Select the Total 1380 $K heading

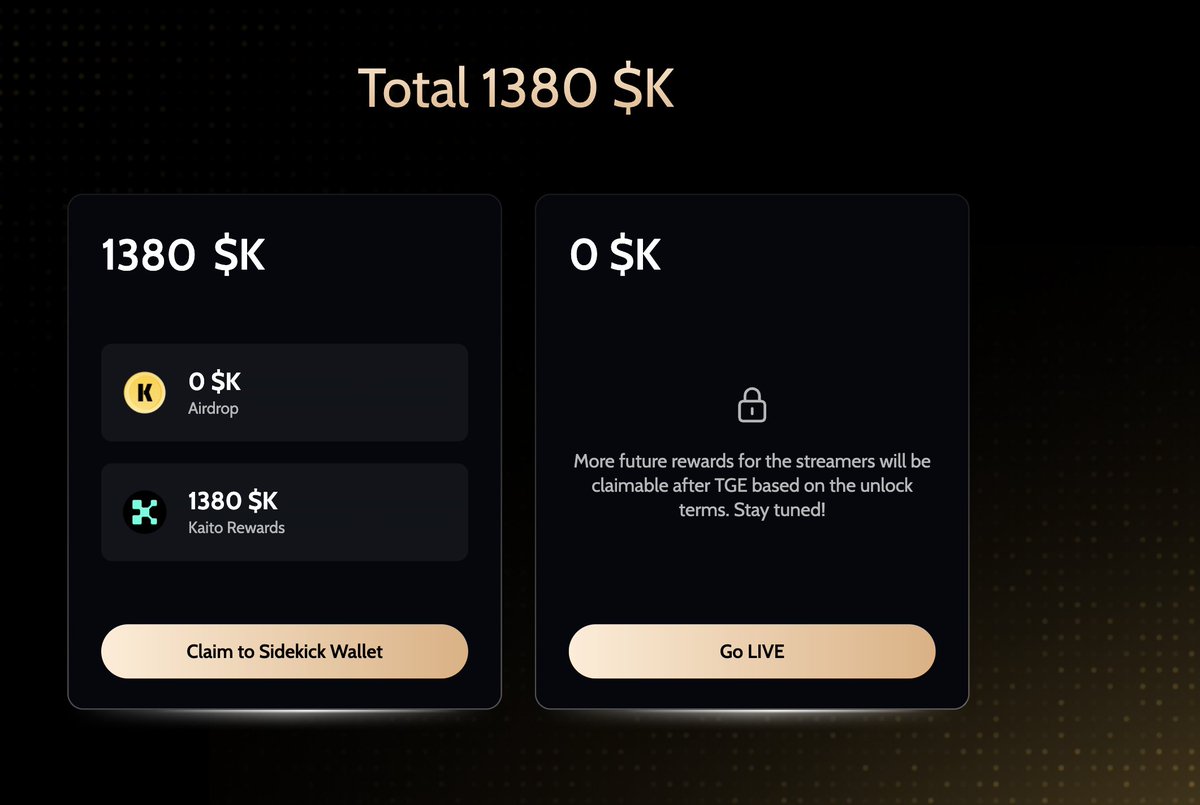(x=516, y=89)
